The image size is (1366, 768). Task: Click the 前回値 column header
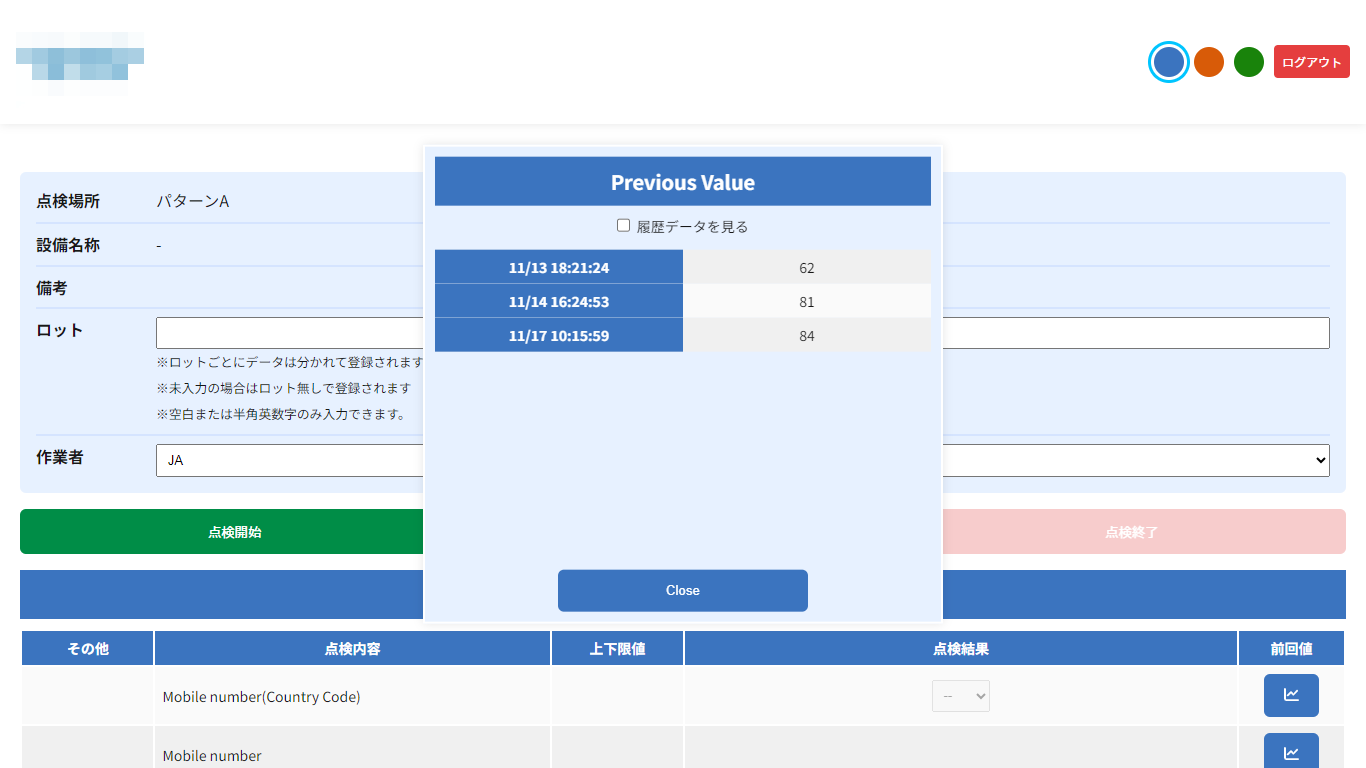(x=1291, y=649)
